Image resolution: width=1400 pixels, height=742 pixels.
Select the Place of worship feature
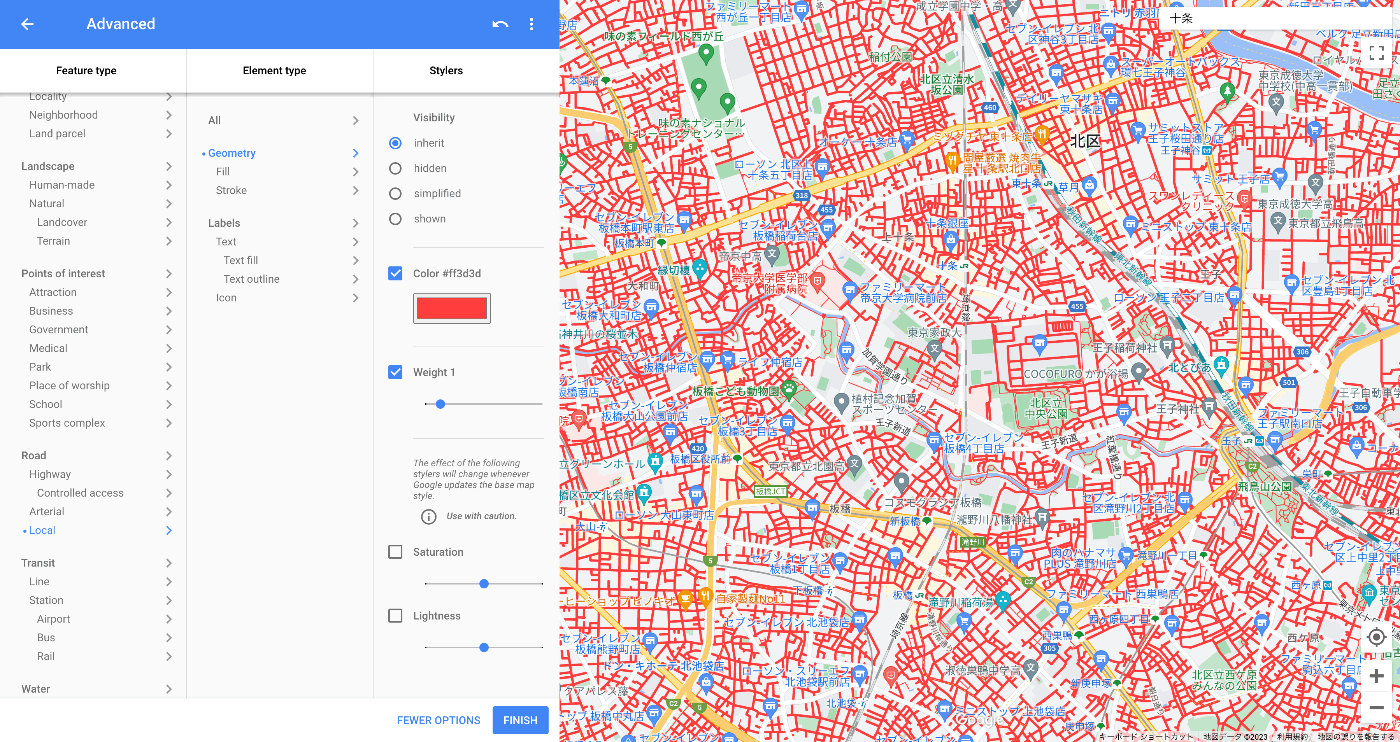(69, 385)
